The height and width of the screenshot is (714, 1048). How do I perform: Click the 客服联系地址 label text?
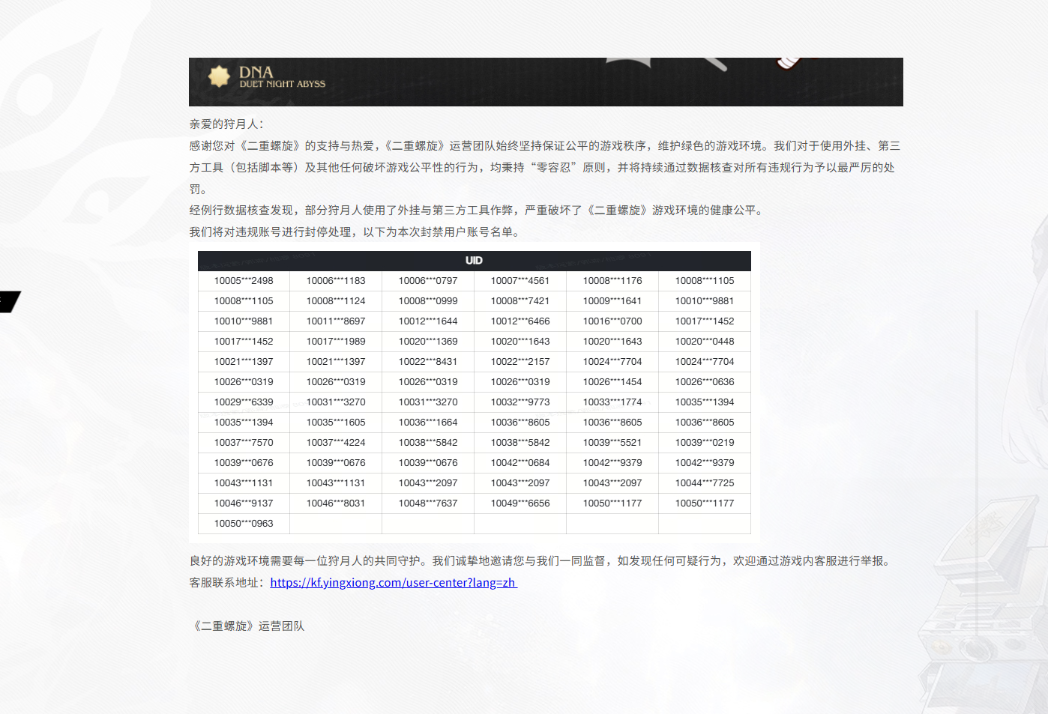point(228,582)
